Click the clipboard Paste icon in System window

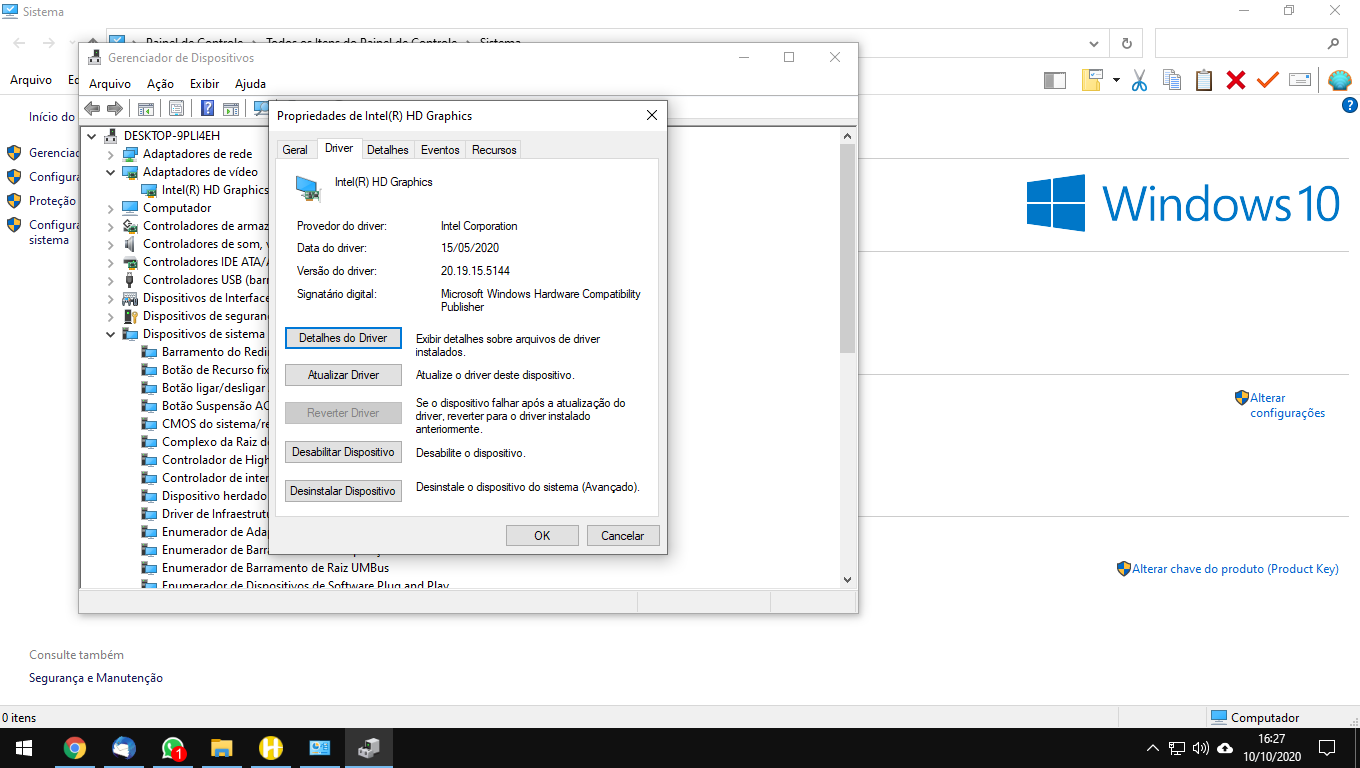pos(1204,80)
